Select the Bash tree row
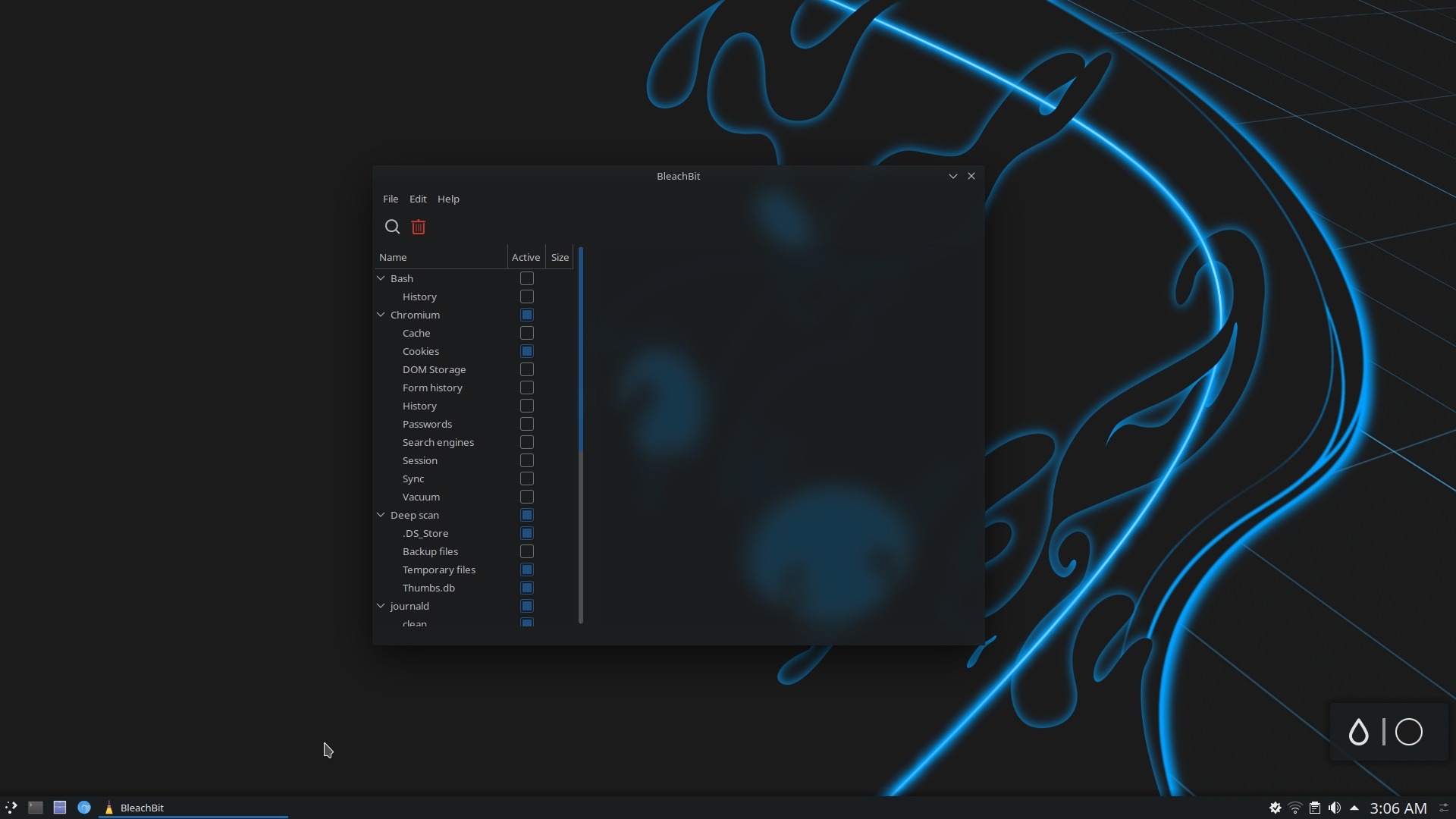This screenshot has height=819, width=1456. 475,278
